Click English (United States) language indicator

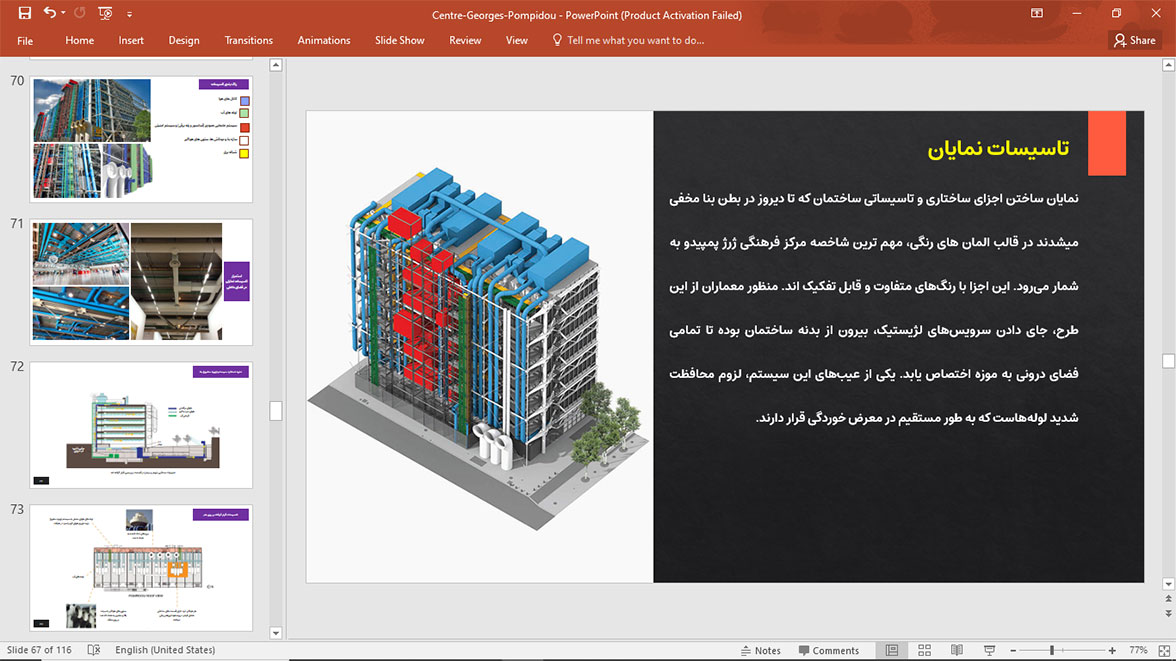(x=165, y=650)
